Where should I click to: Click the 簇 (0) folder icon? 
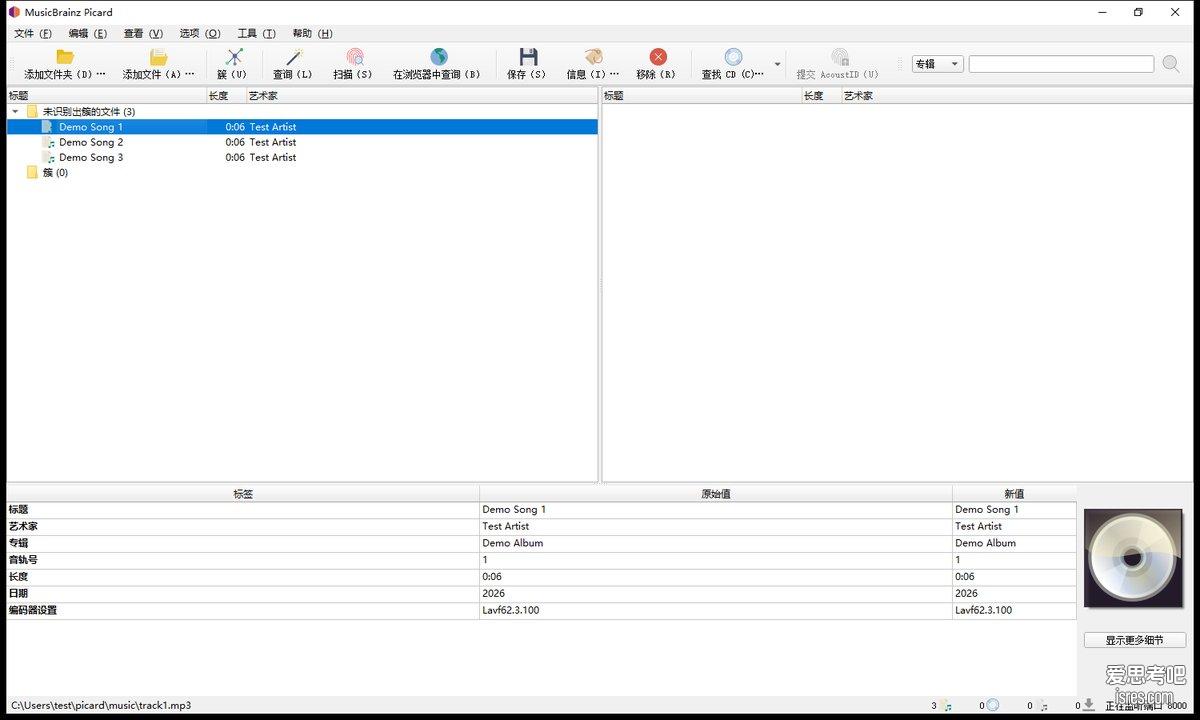tap(32, 172)
